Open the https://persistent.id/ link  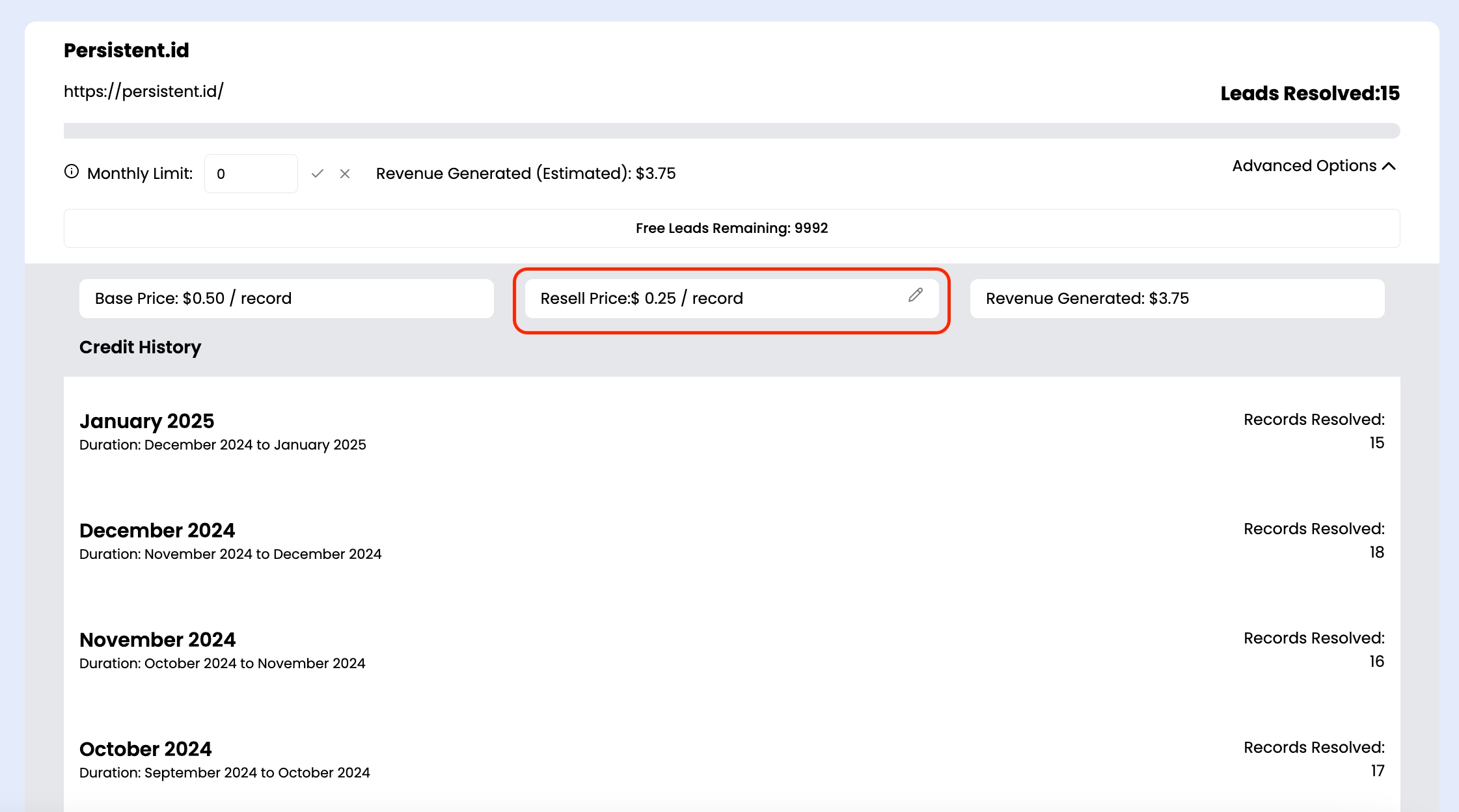(x=143, y=91)
